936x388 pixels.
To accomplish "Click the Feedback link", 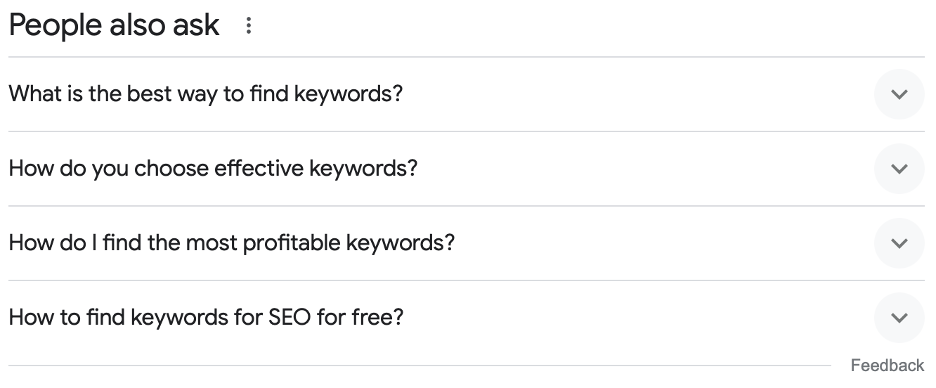I will 887,365.
